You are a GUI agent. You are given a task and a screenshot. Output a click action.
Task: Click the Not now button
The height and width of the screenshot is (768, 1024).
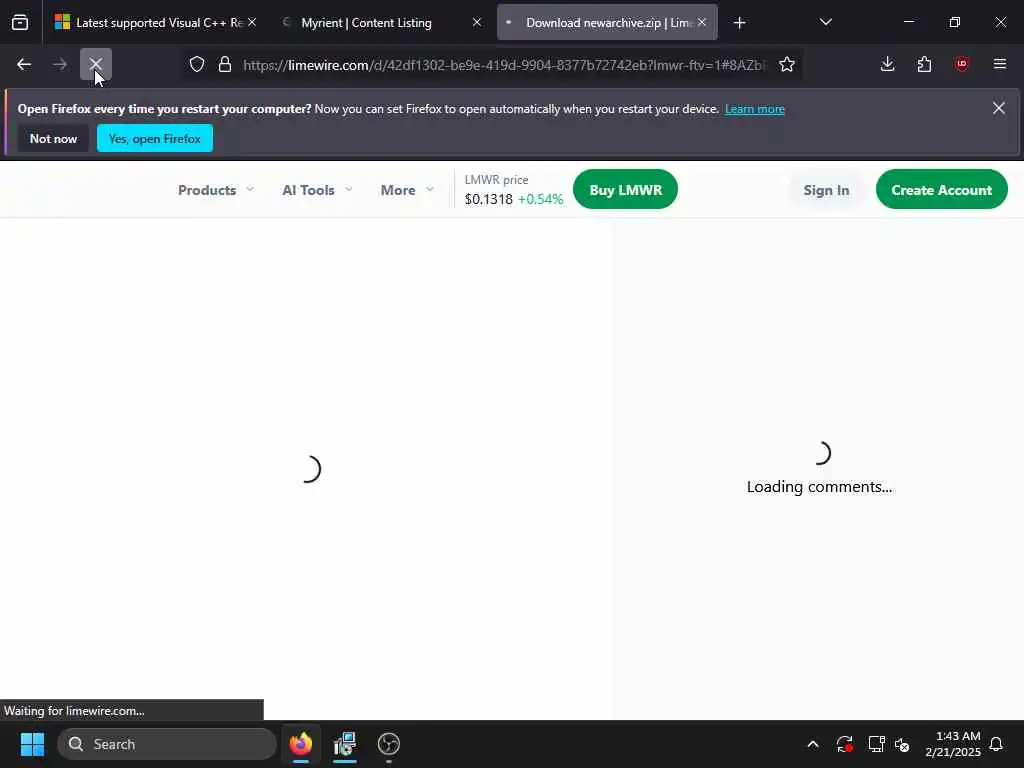click(54, 138)
